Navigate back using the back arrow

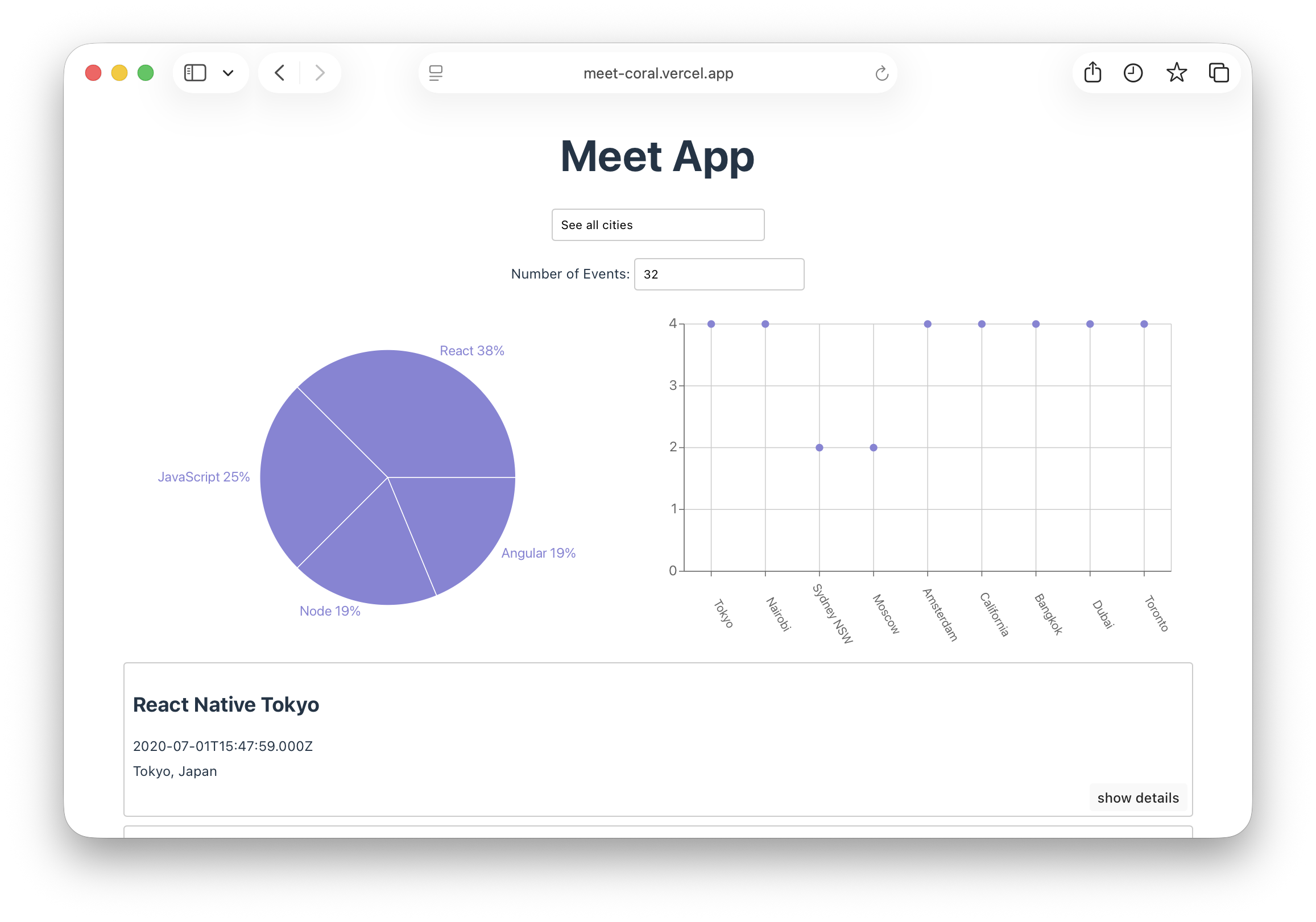(x=279, y=73)
